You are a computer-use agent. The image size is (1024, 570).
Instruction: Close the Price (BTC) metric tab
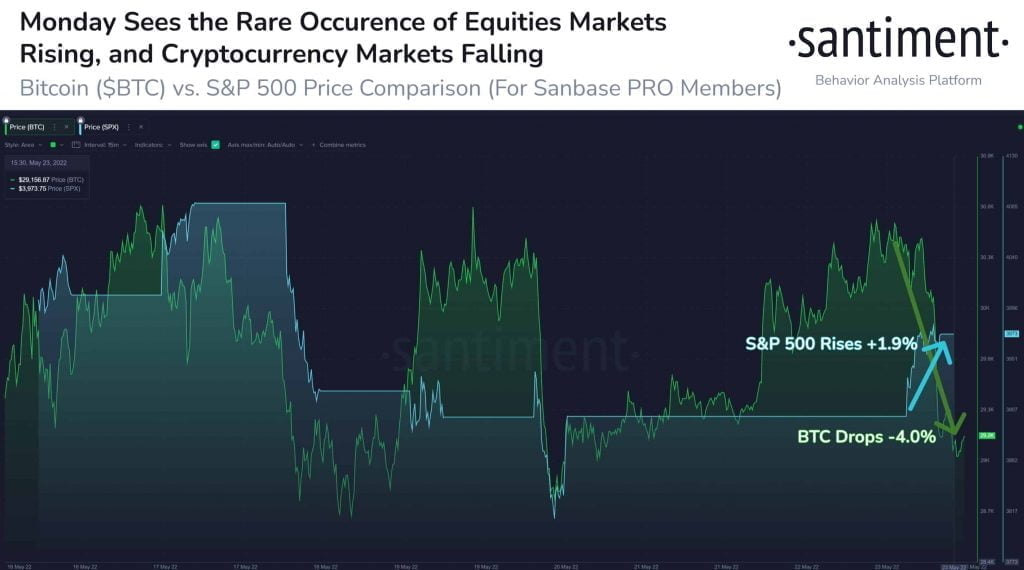(x=66, y=127)
